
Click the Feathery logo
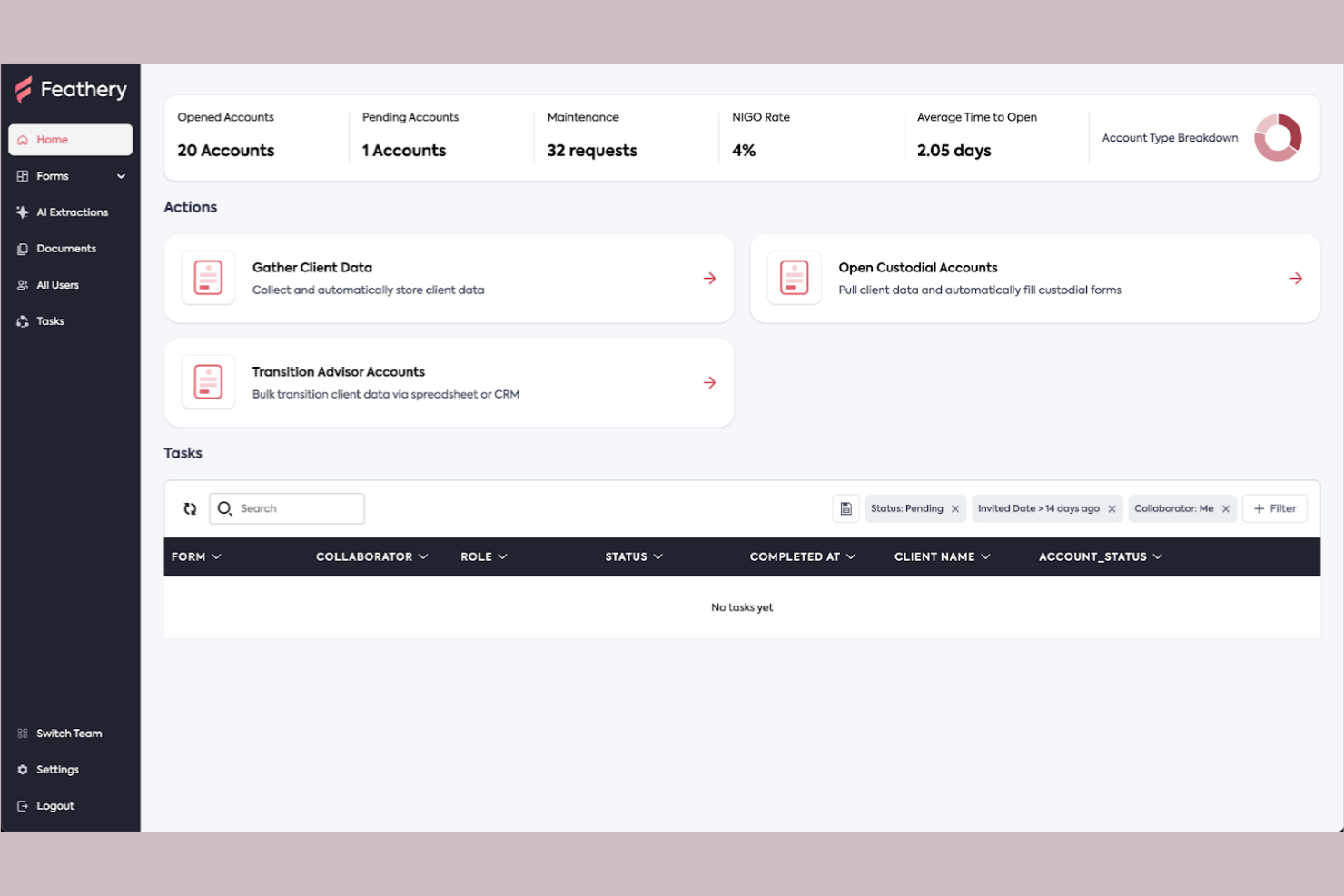coord(71,89)
